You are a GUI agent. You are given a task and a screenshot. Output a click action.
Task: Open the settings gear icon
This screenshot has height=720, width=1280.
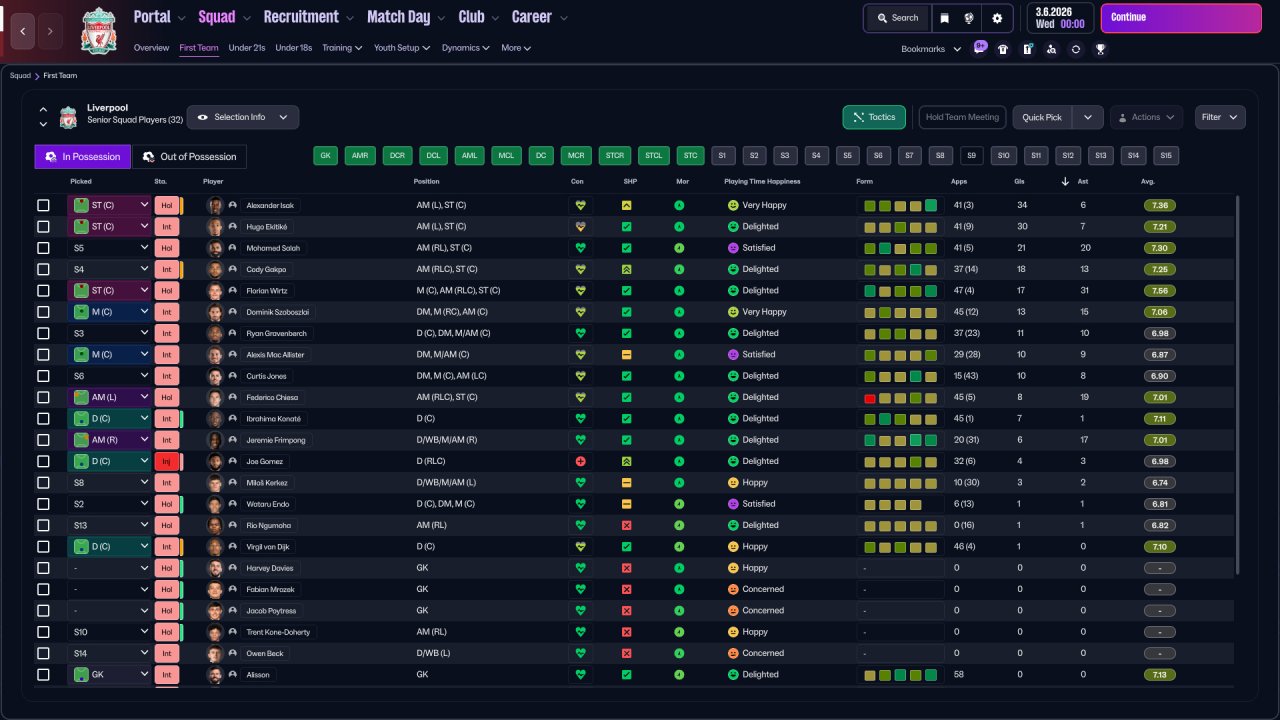coord(997,18)
